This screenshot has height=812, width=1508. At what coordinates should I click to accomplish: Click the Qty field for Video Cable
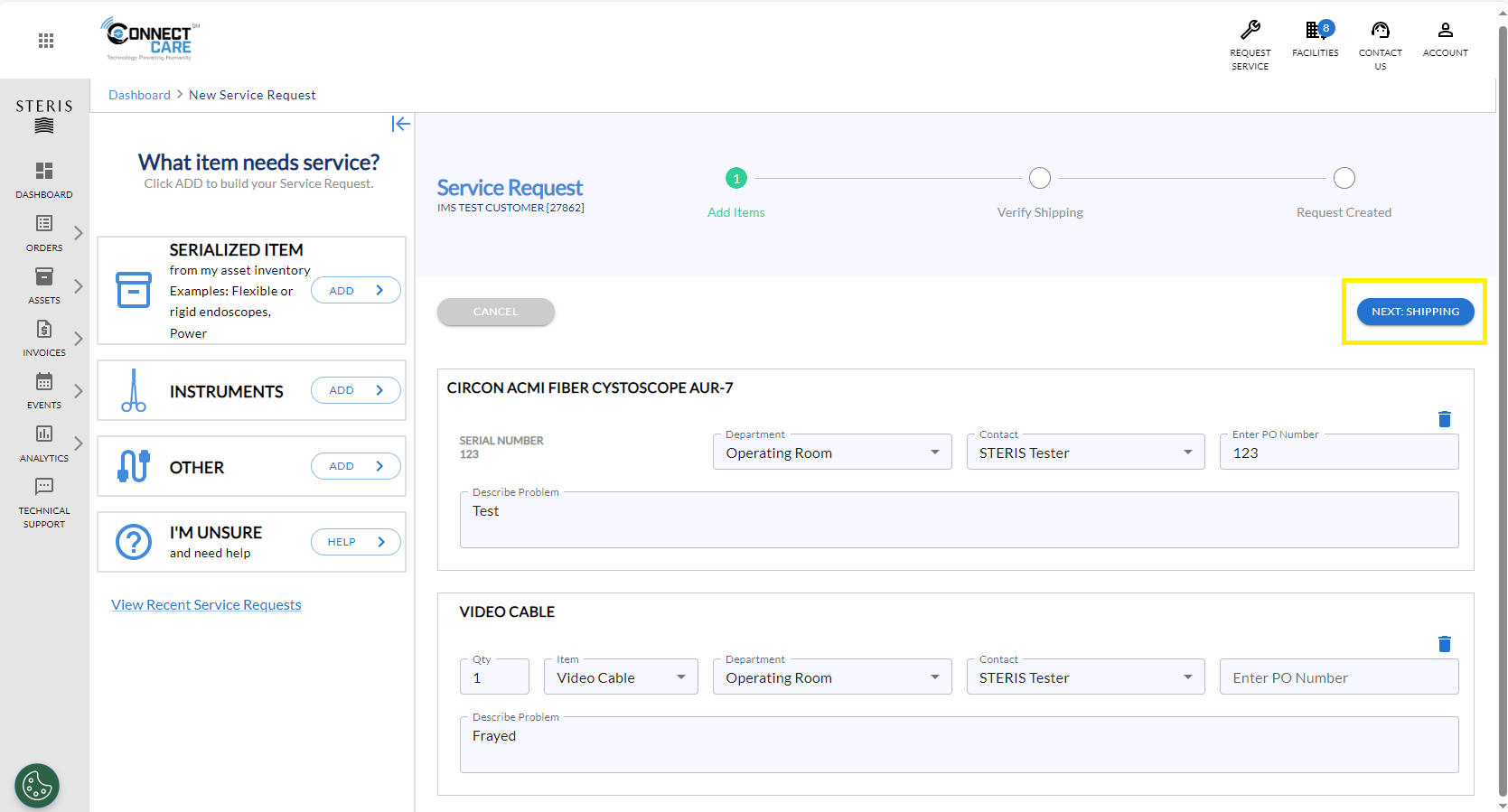[x=494, y=677]
